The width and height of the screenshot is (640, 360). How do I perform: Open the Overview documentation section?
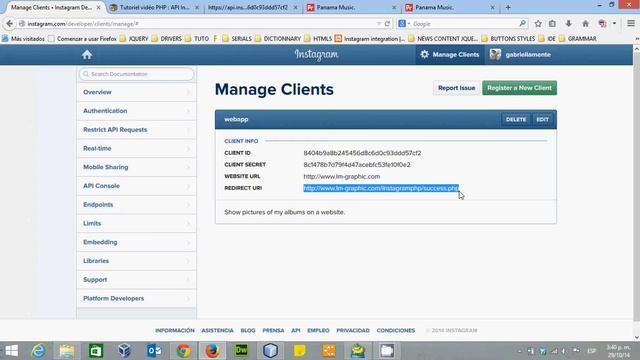click(136, 92)
